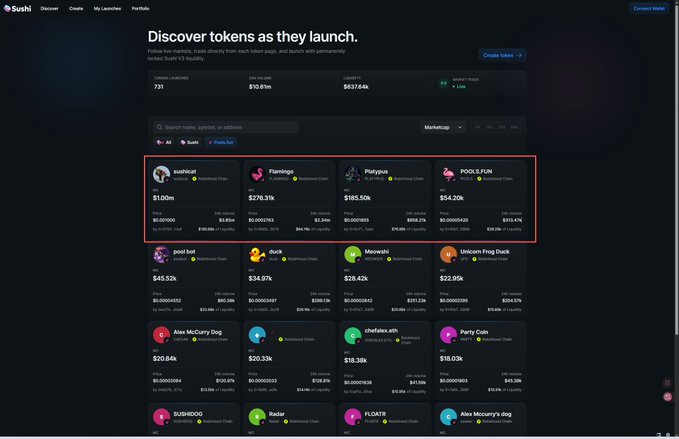
Task: Click the $22.95k market cap value
Action: coord(451,278)
